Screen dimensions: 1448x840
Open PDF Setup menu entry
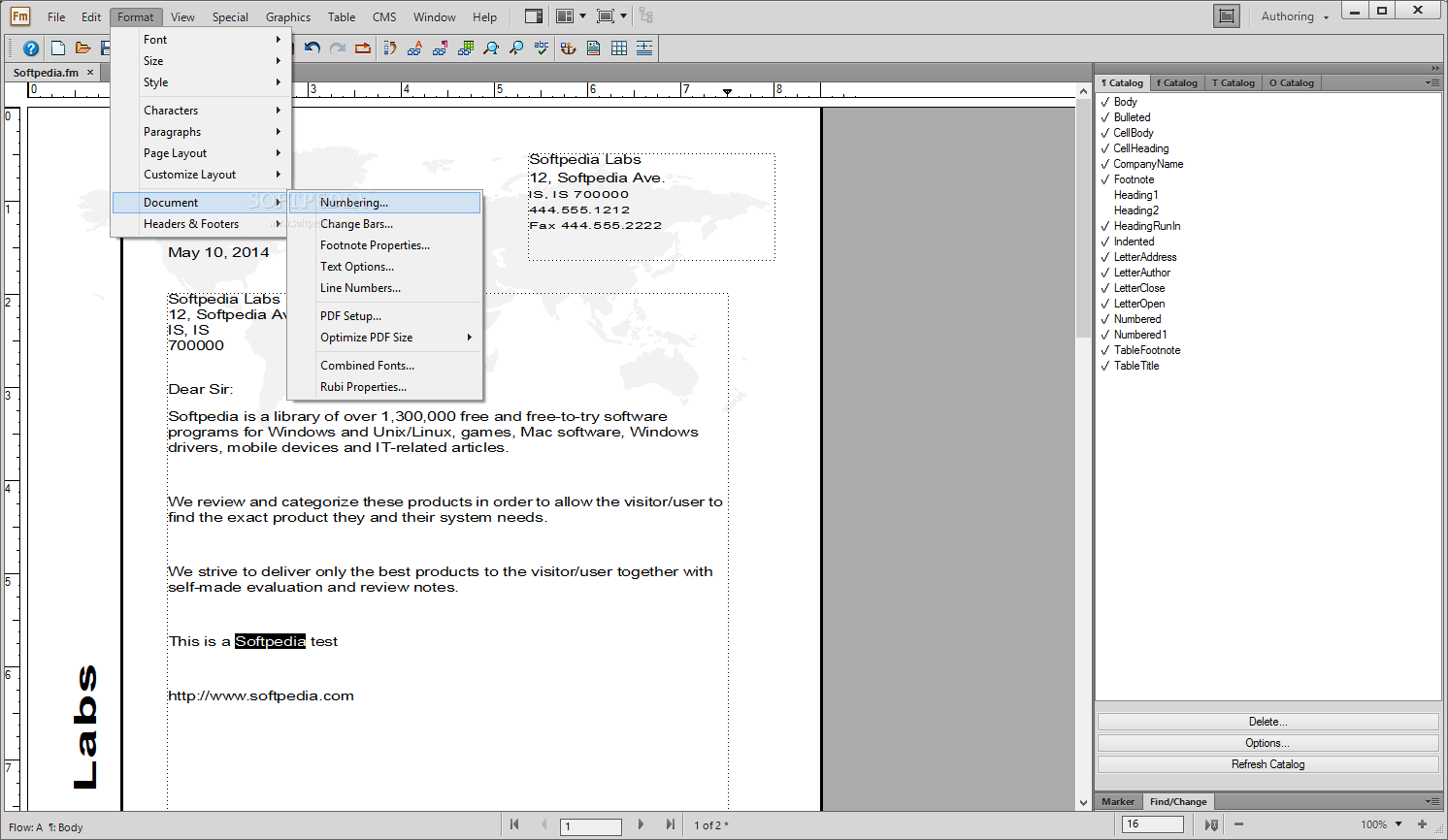click(384, 316)
